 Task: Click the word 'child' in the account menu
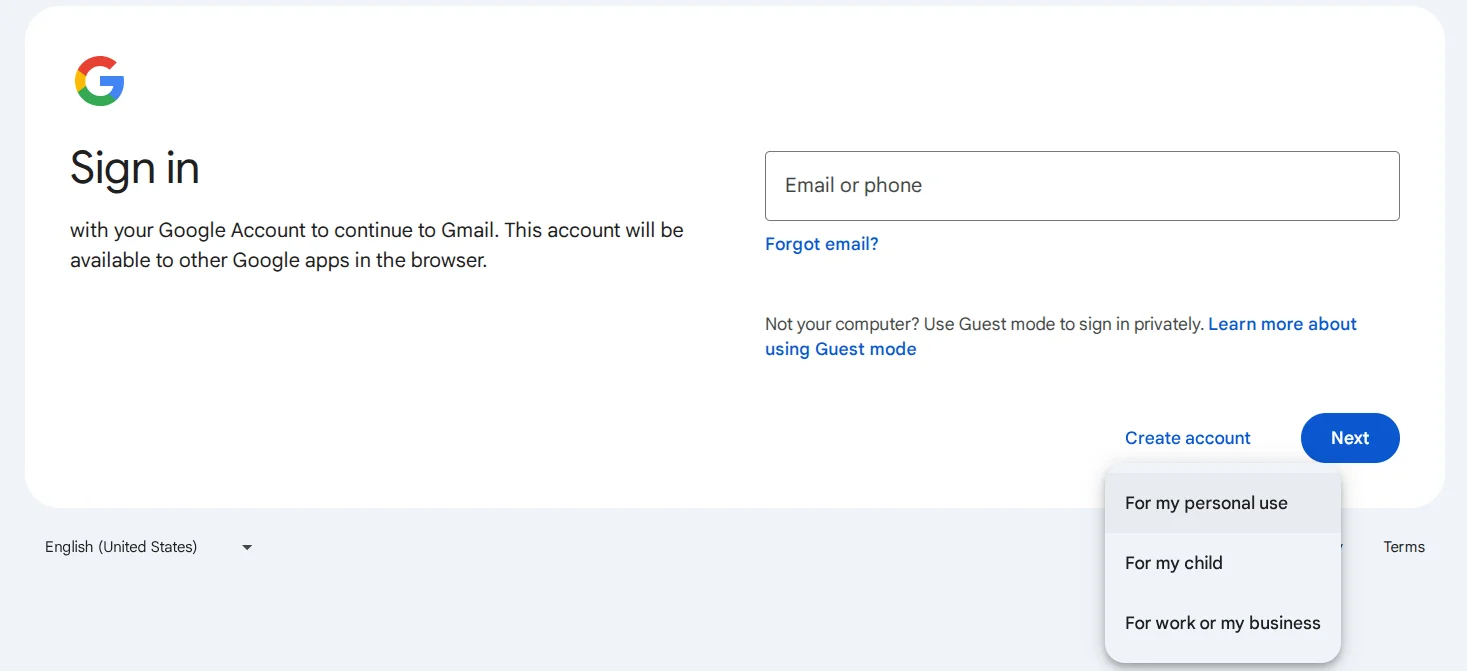pyautogui.click(x=1203, y=563)
